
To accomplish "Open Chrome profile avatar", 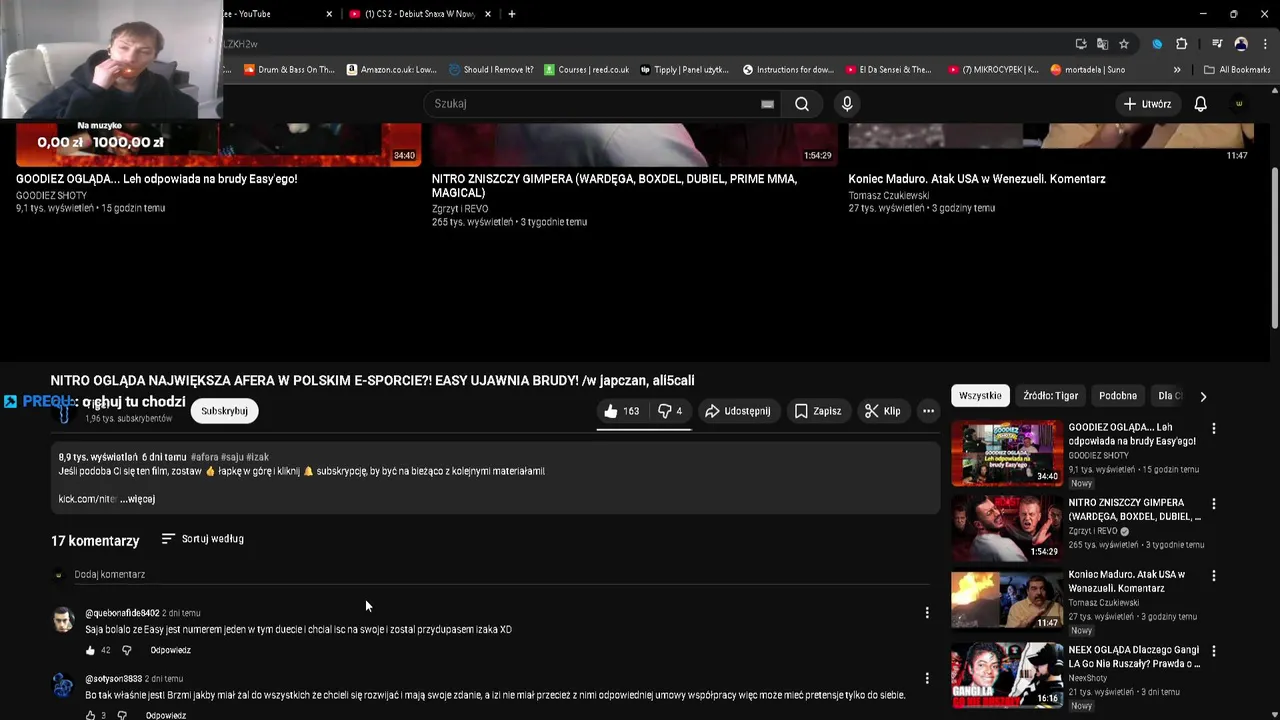I will click(1241, 44).
